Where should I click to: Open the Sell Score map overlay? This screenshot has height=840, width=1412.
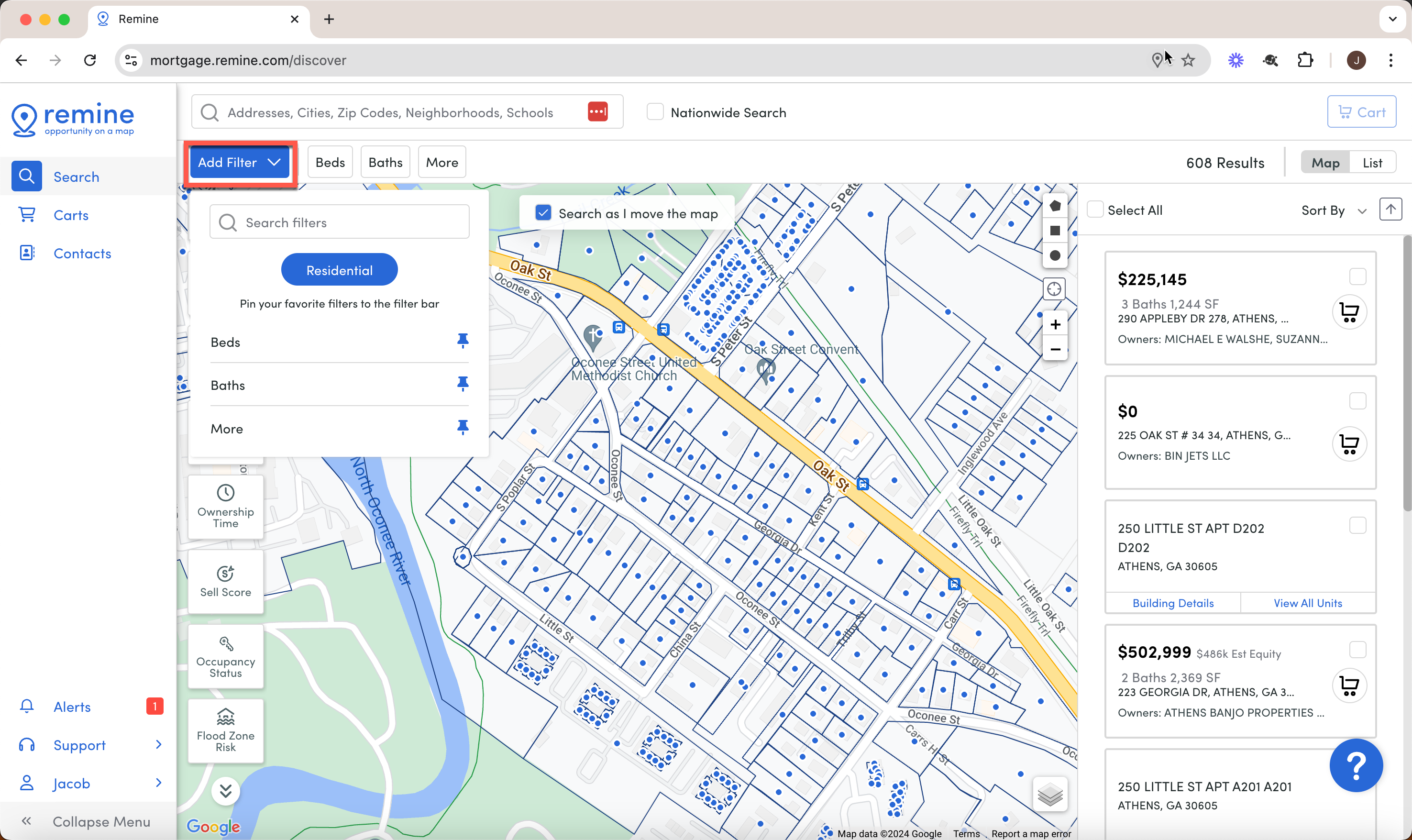(x=225, y=581)
